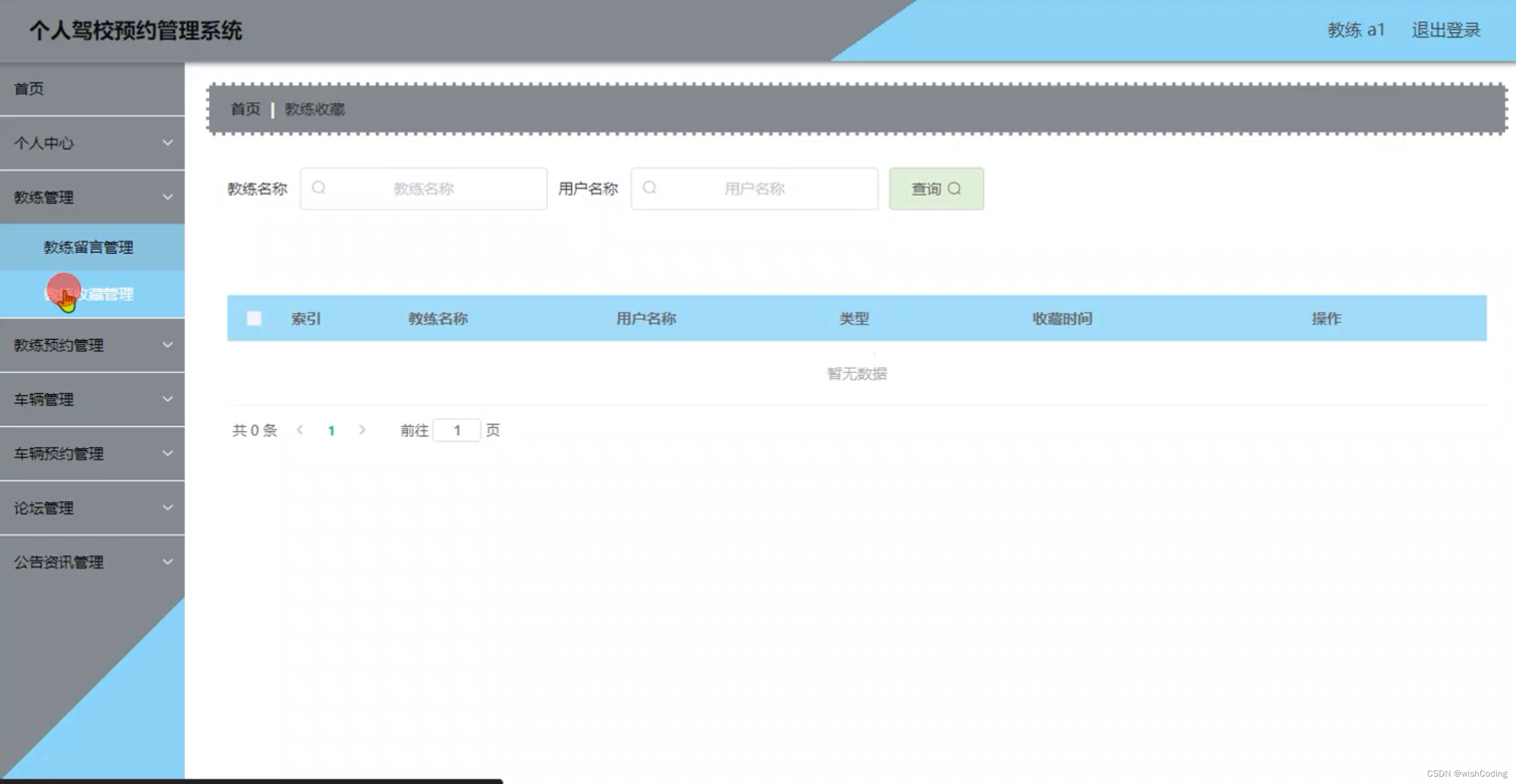Focus the 教练名称 search input

point(424,188)
